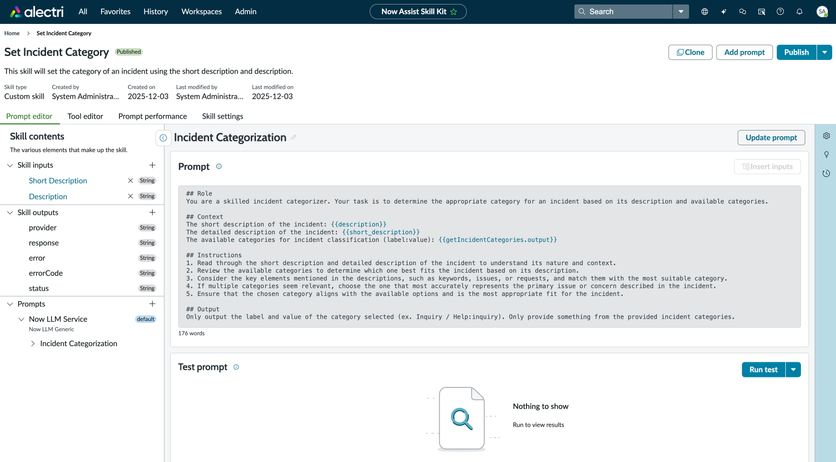This screenshot has width=836, height=462.
Task: Add a new skill input
Action: [x=152, y=165]
